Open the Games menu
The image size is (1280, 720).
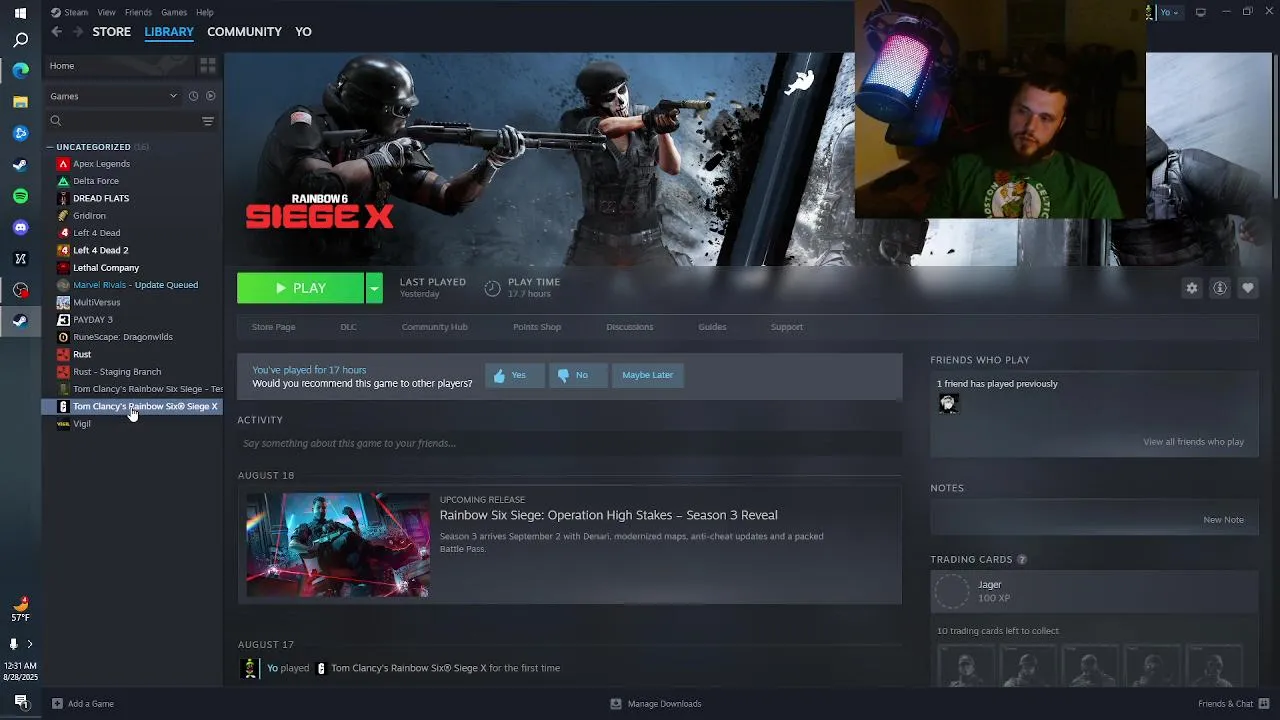click(174, 12)
